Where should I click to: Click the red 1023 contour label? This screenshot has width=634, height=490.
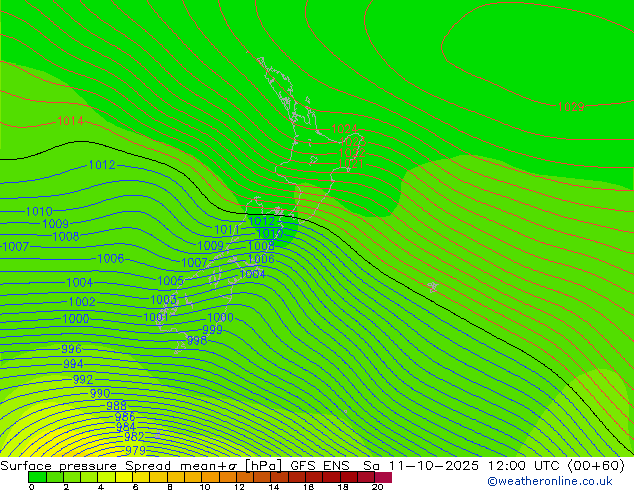(x=353, y=142)
